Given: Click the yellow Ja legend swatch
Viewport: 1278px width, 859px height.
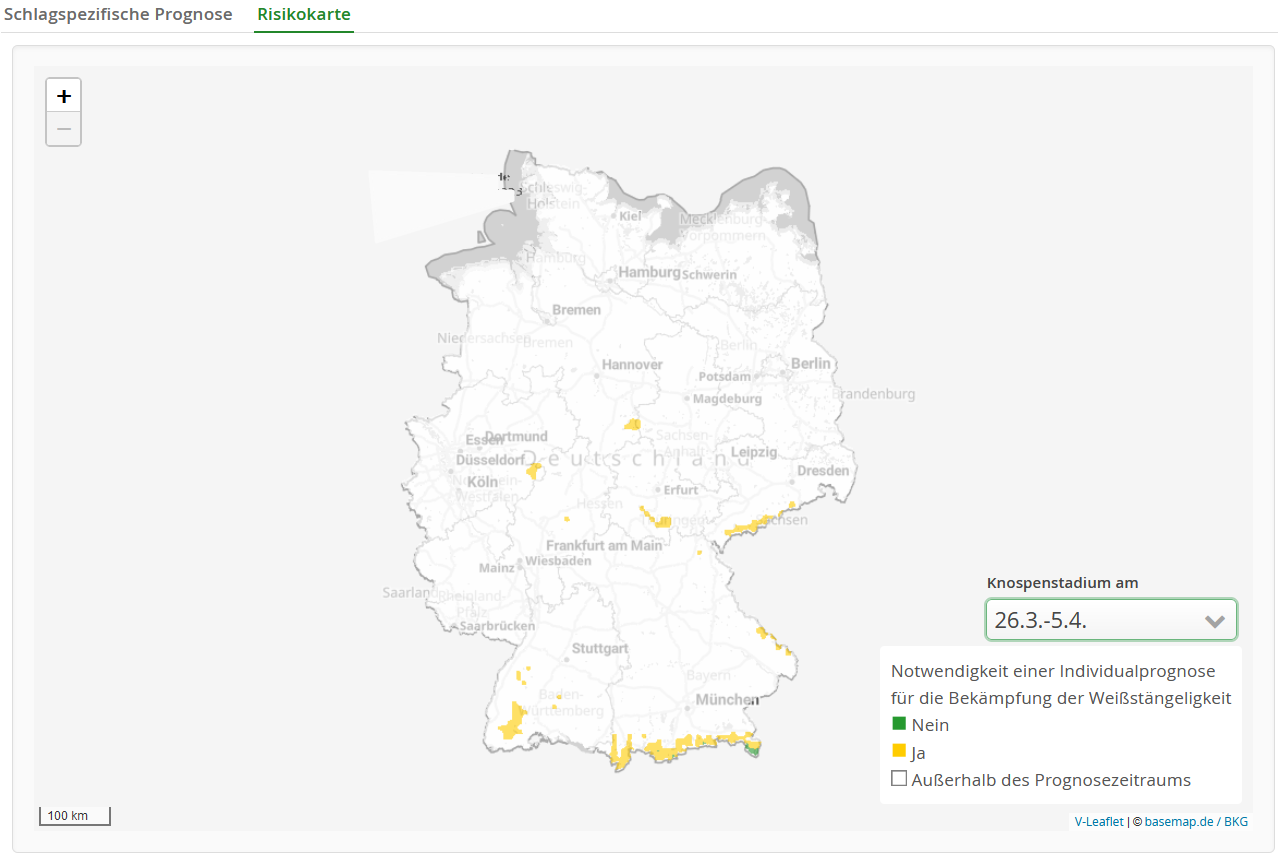Looking at the screenshot, I should pyautogui.click(x=899, y=751).
